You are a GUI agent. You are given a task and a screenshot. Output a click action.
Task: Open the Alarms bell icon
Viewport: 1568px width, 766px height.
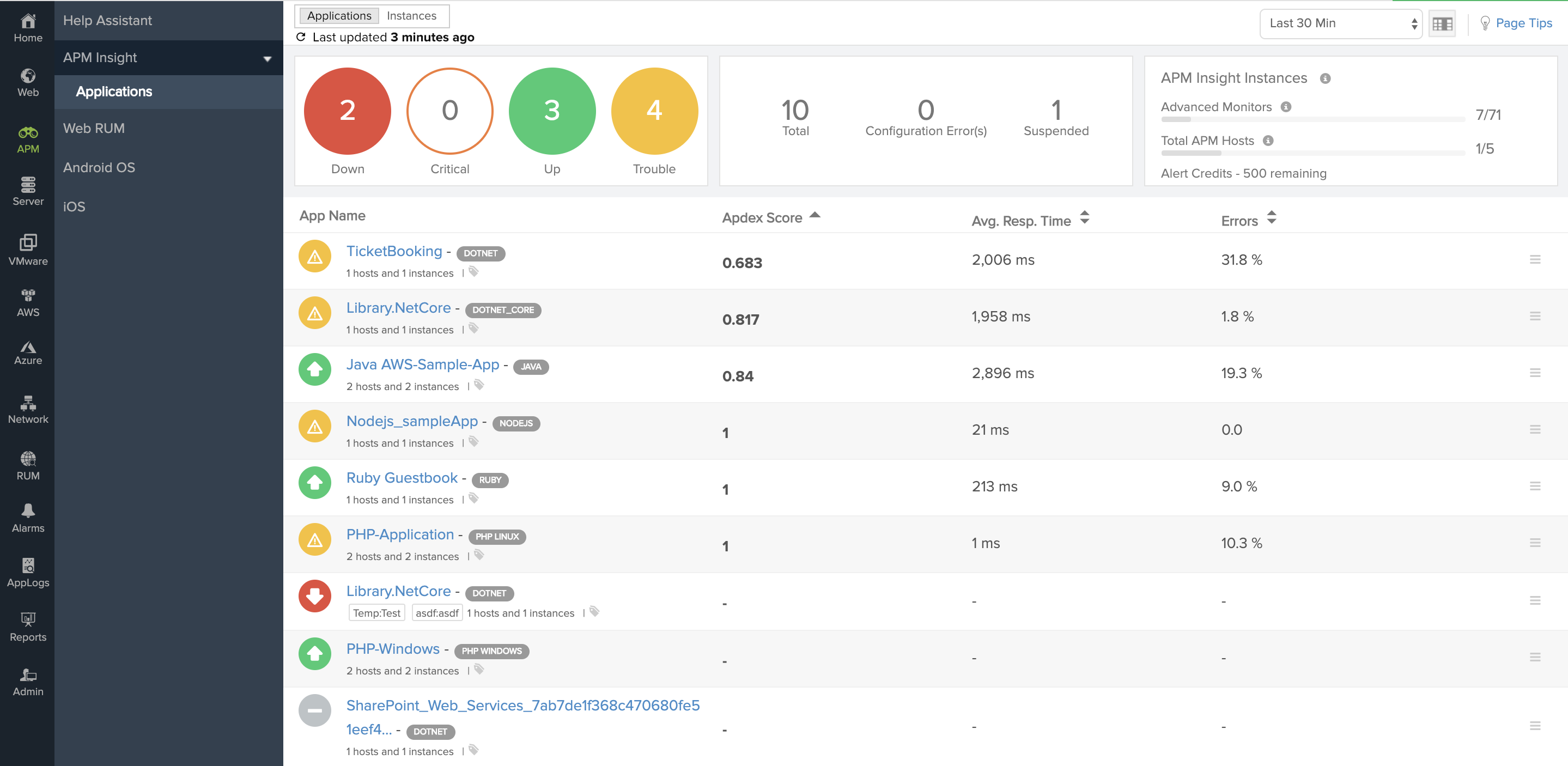[28, 518]
